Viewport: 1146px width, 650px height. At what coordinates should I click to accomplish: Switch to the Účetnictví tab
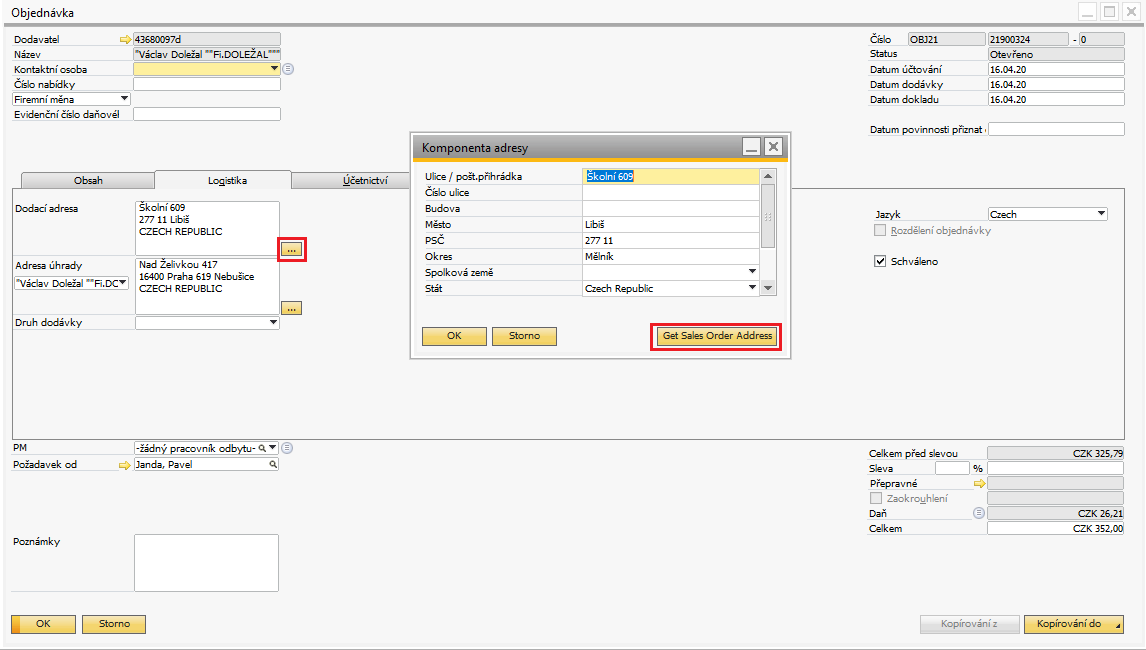click(x=352, y=181)
